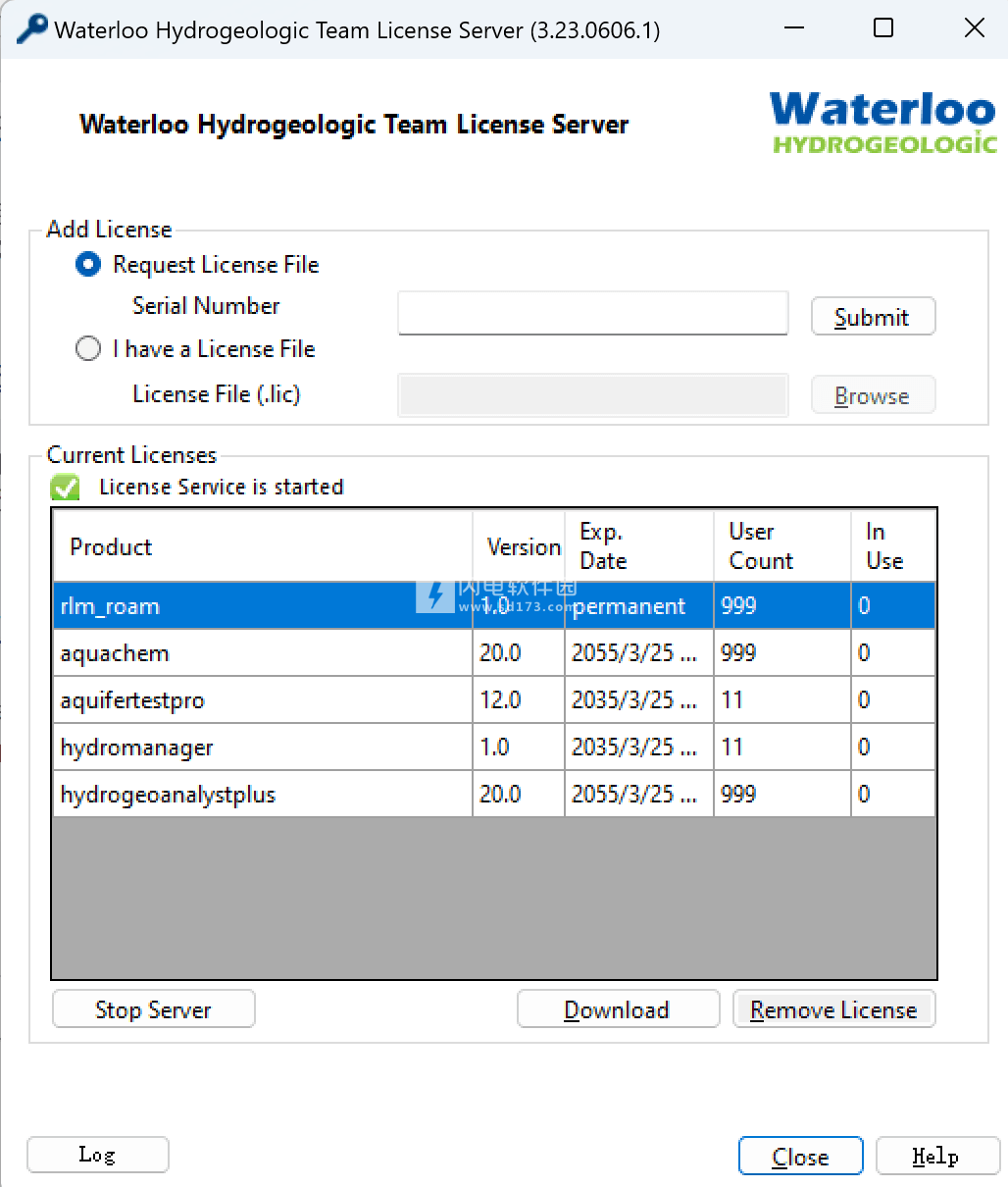Screen dimensions: 1008x1187
Task: Click the green License Service started checkmark
Action: point(66,487)
